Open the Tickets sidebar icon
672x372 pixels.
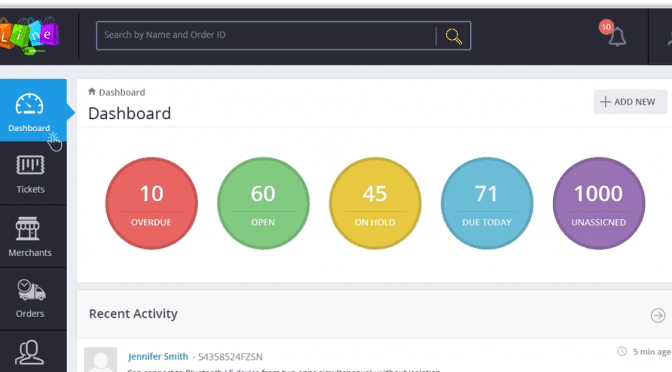30,165
